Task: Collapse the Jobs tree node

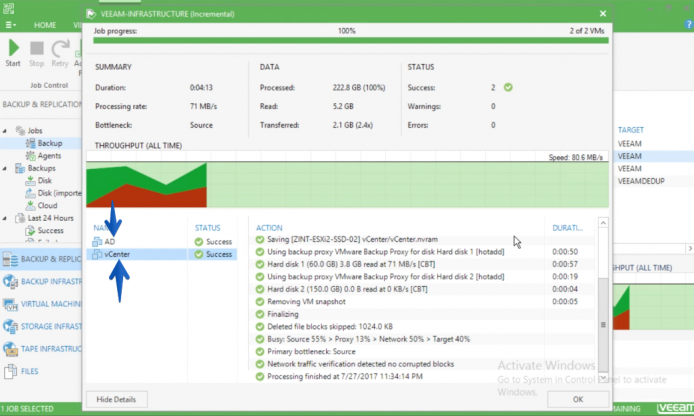Action: [x=5, y=131]
